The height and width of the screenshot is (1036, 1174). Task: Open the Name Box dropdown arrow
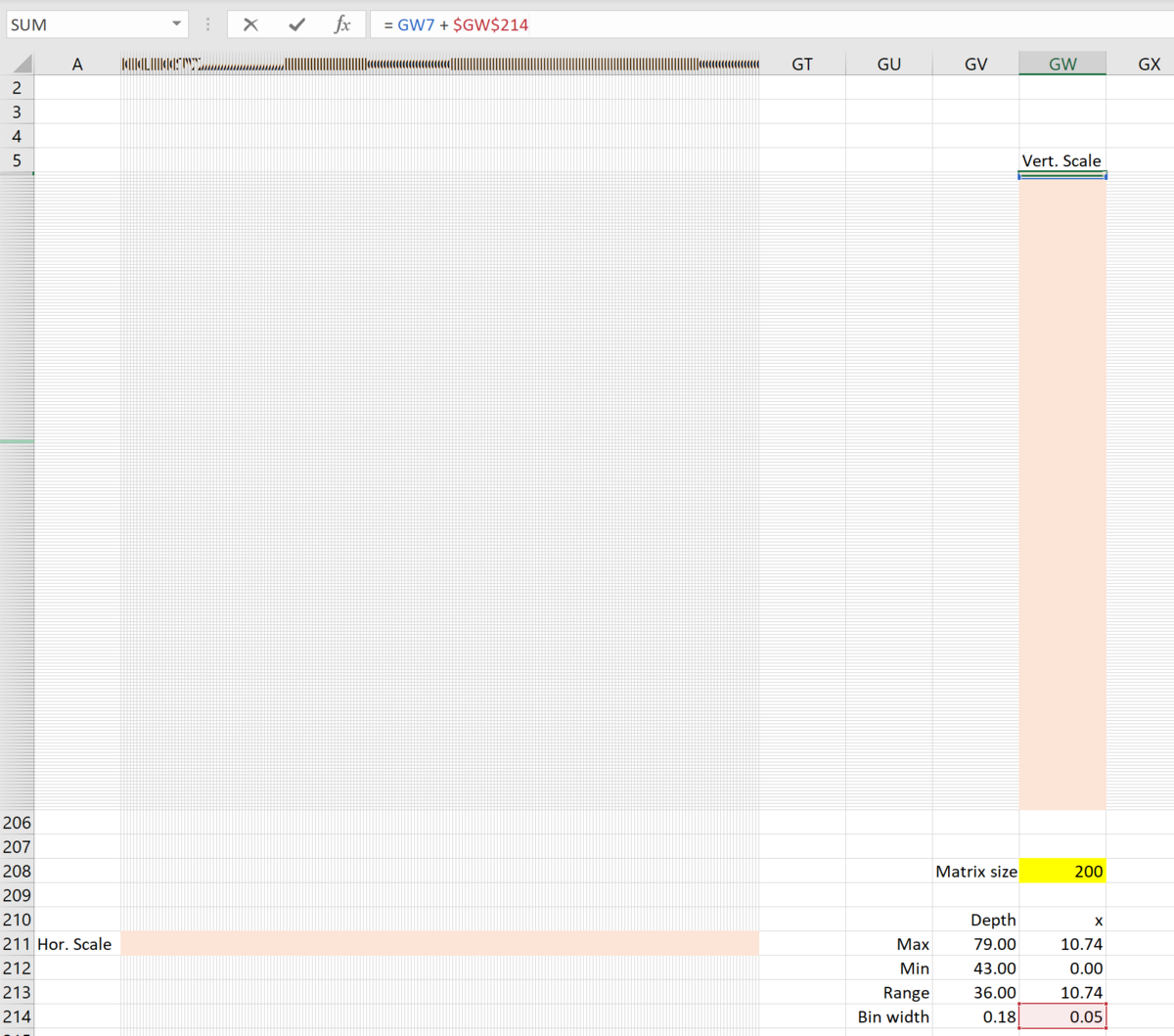coord(177,23)
